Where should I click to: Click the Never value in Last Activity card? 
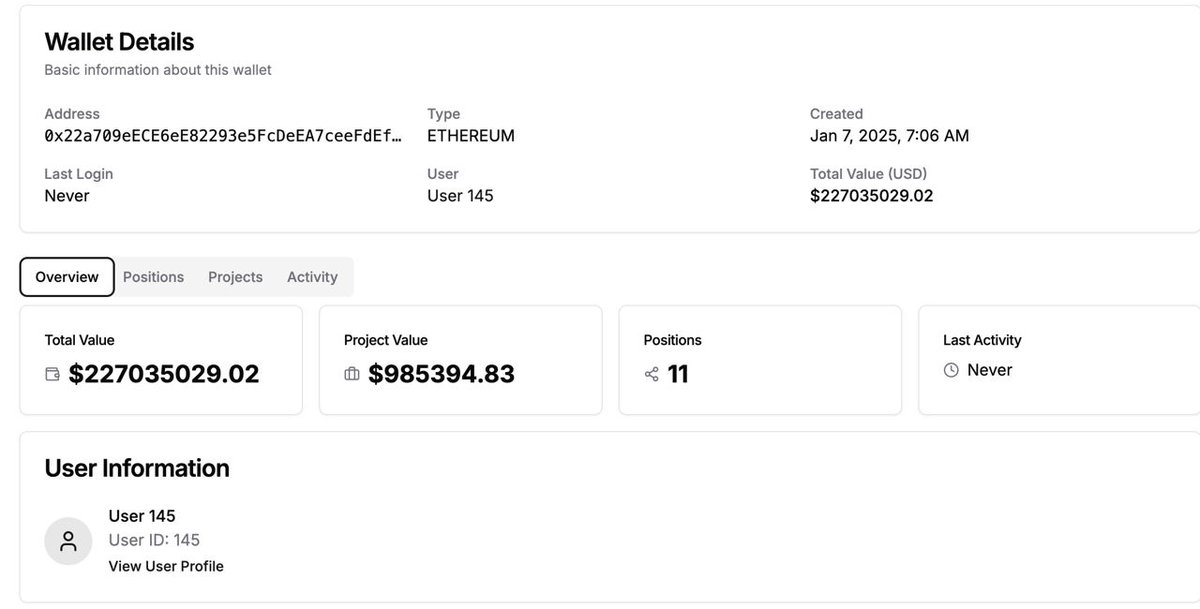tap(990, 370)
